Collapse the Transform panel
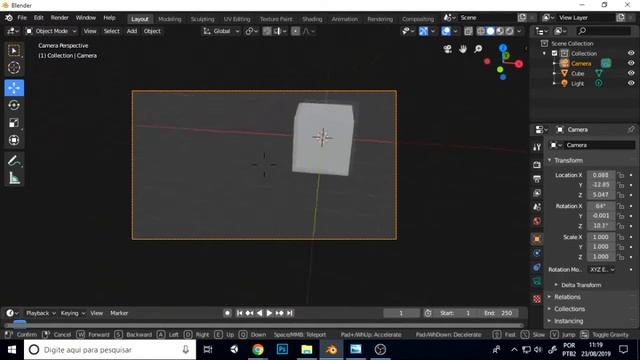This screenshot has height=360, width=640. [x=568, y=160]
